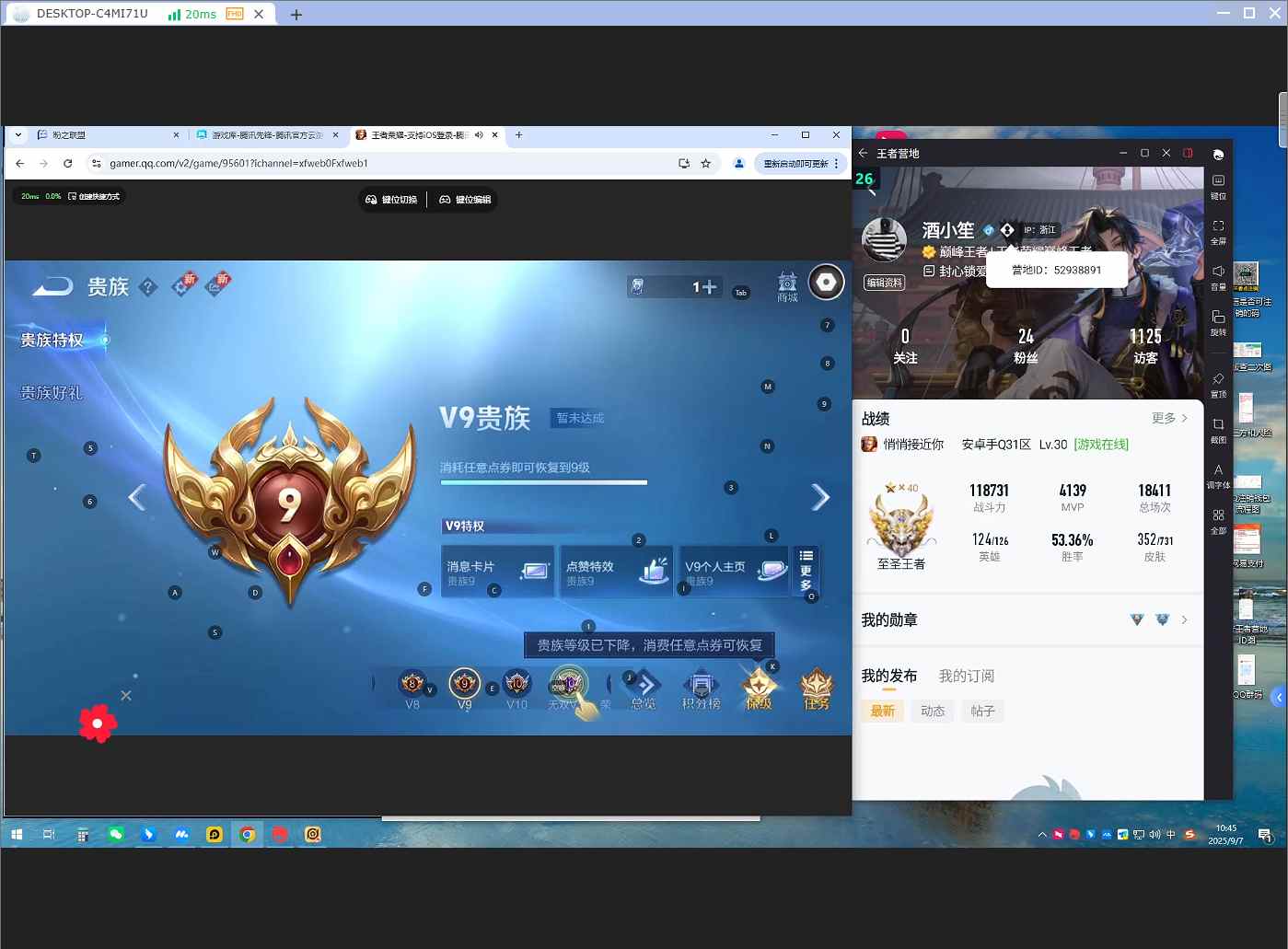1288x949 pixels.
Task: Click the 置顶 pin-on-top icon in emulator sidebar
Action: tap(1218, 385)
